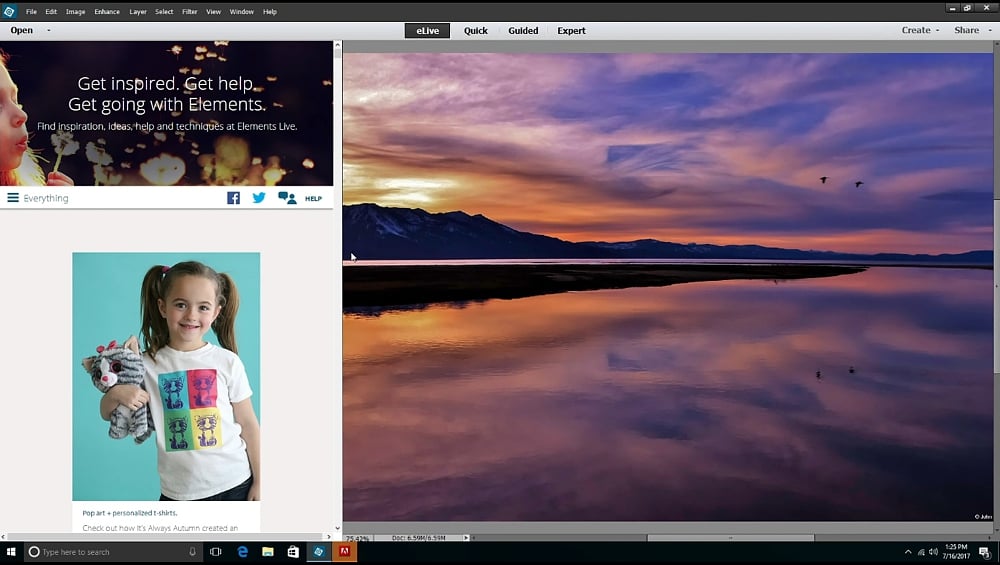Image resolution: width=1000 pixels, height=565 pixels.
Task: Open the Image menu
Action: tap(75, 11)
